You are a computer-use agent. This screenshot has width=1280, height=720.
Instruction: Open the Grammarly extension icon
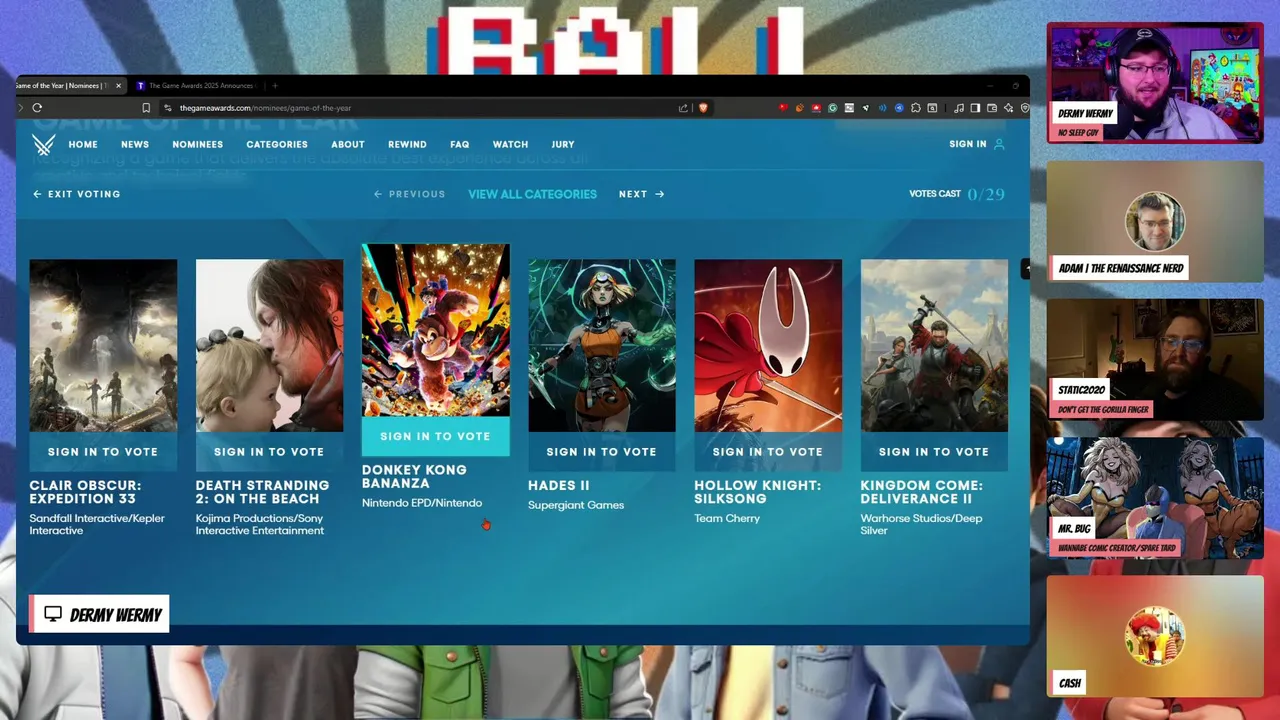pos(832,108)
